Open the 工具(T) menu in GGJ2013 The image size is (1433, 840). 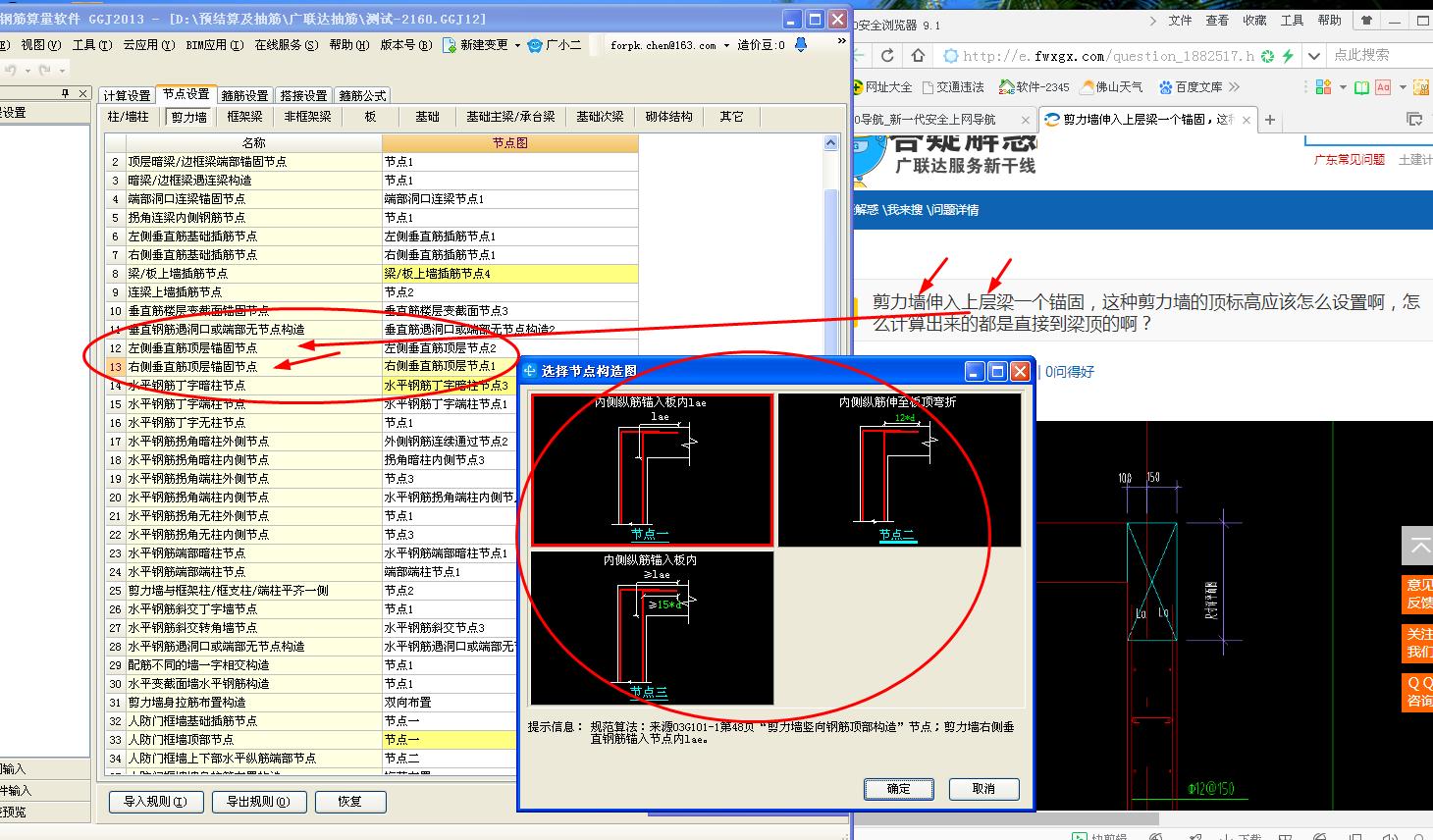91,45
